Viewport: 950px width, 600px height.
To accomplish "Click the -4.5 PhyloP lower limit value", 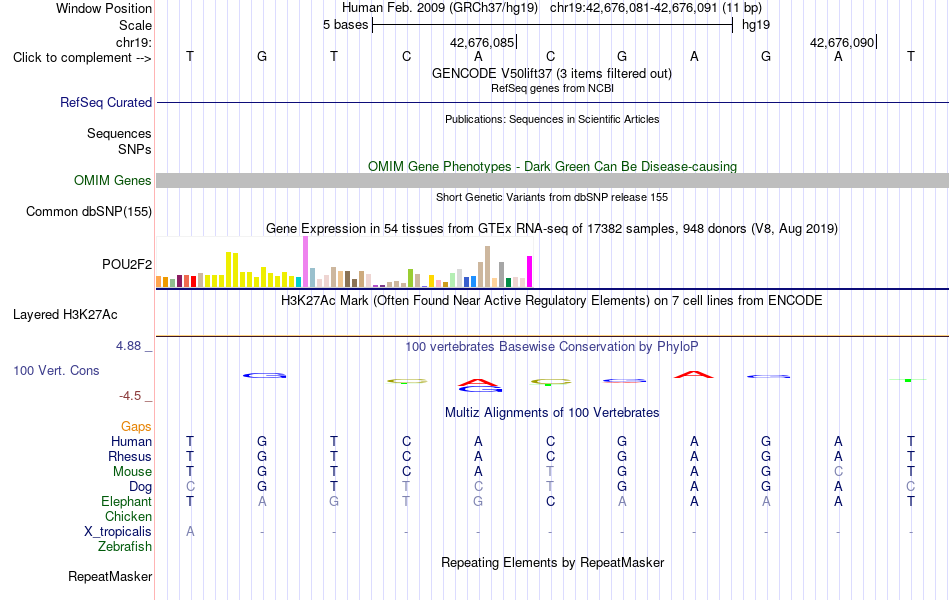I will (130, 396).
